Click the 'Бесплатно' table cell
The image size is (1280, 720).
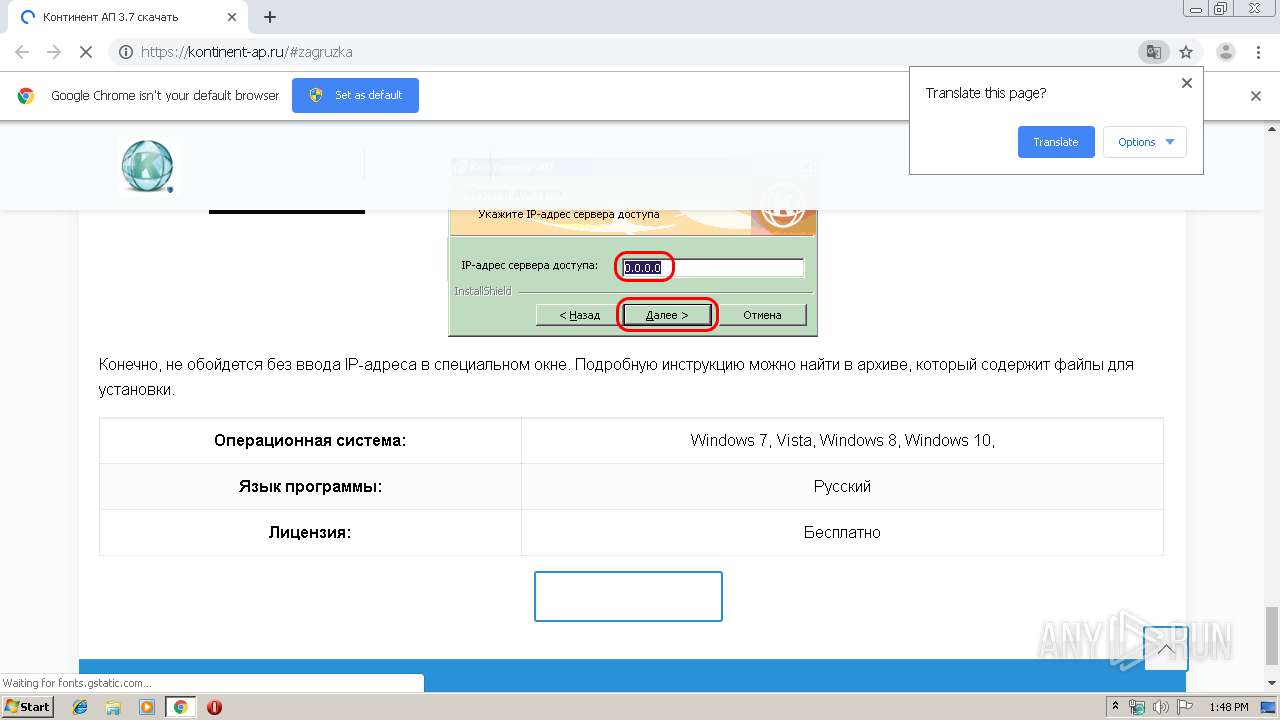842,532
